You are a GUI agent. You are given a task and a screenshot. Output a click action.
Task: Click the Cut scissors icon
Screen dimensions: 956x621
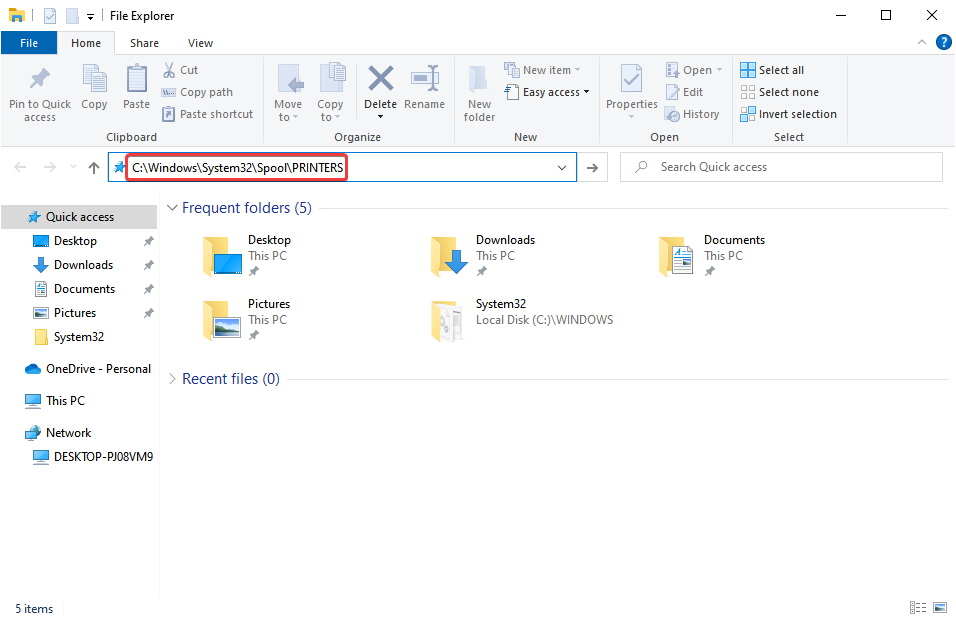point(169,70)
